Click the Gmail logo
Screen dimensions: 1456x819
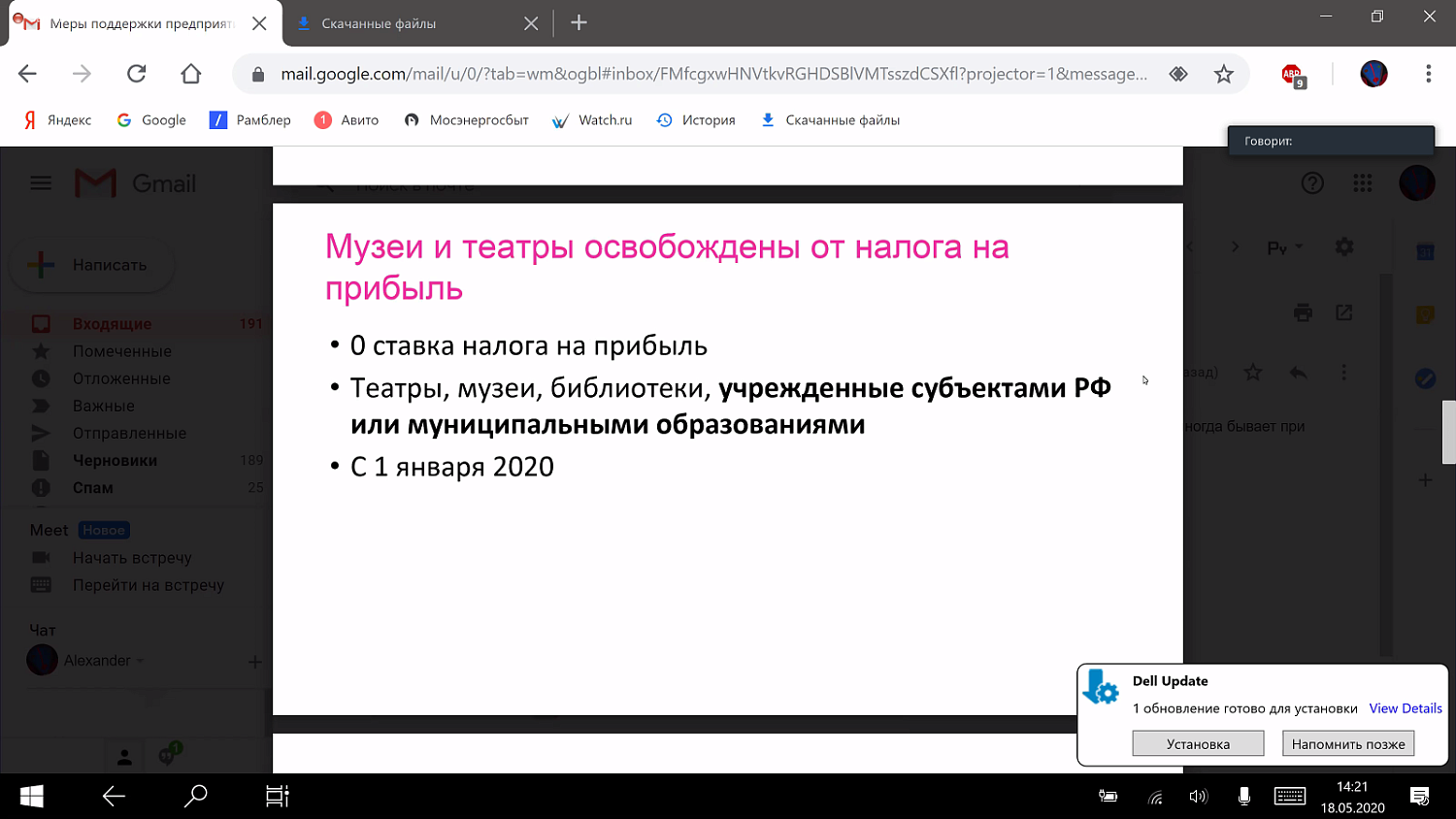136,183
